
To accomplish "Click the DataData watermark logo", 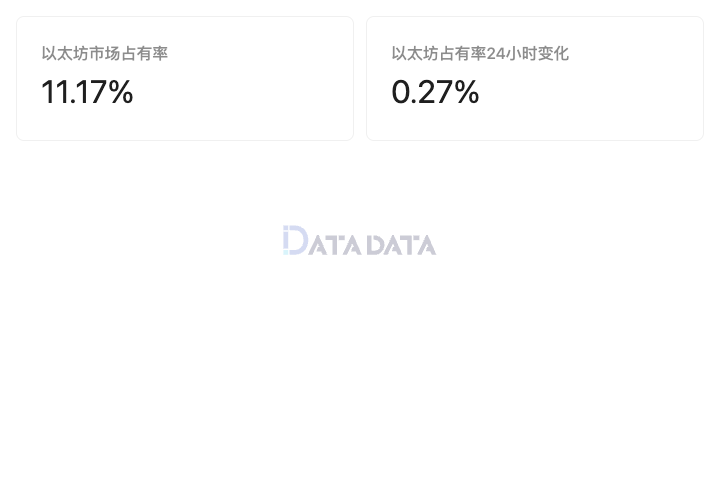I will click(x=360, y=241).
